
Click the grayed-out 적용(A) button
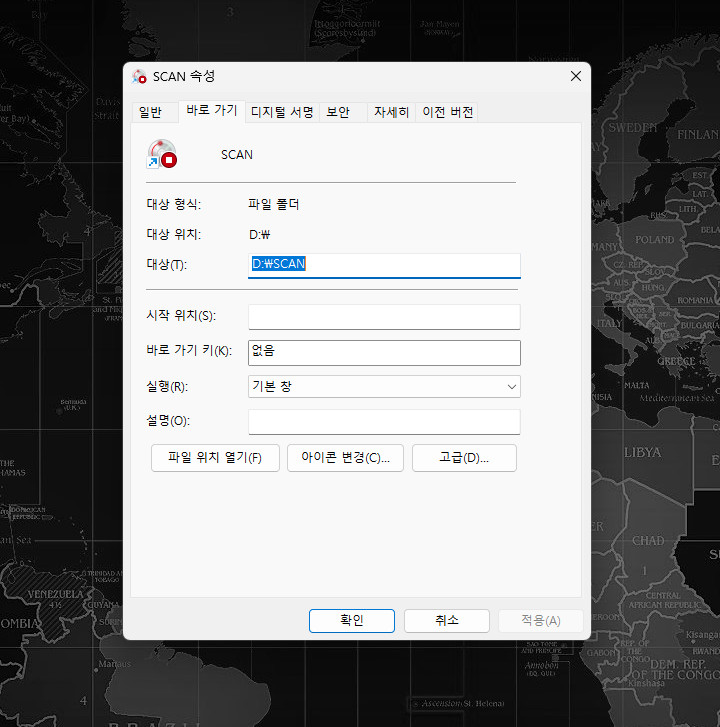tap(540, 621)
